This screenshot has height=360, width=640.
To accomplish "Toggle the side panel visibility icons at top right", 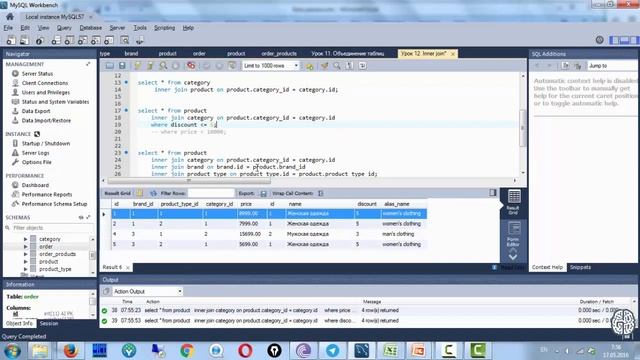I will (x=624, y=40).
